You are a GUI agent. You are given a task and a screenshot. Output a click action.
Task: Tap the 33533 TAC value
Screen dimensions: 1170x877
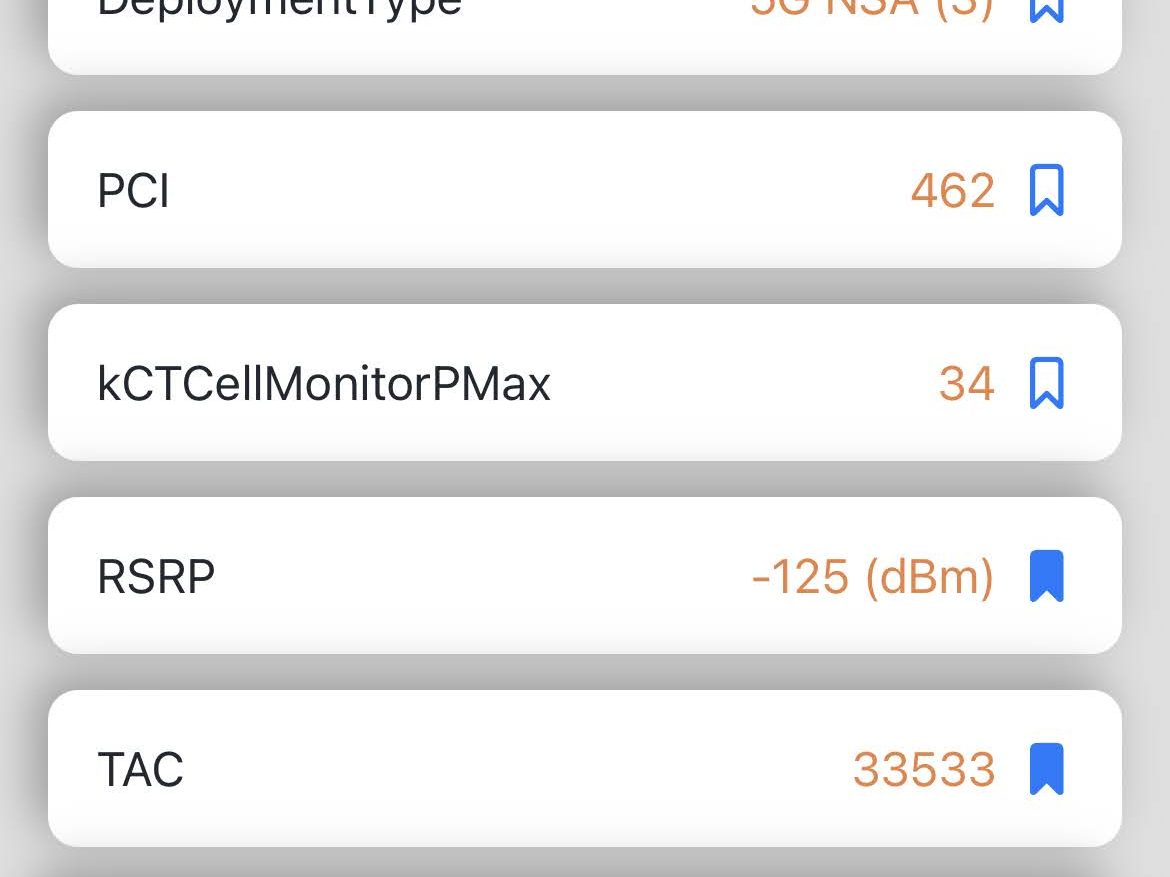click(925, 770)
